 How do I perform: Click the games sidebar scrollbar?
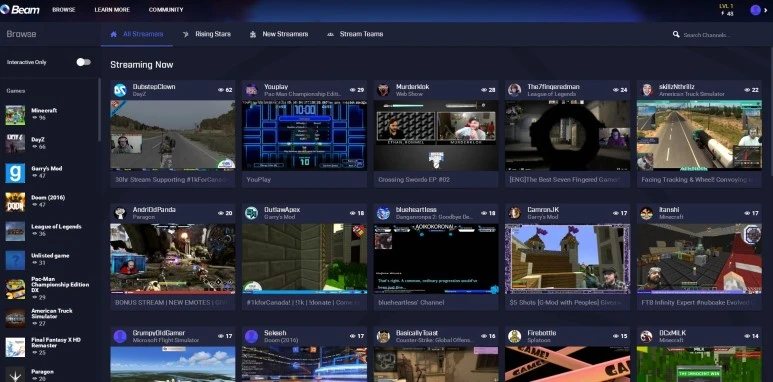[99, 109]
